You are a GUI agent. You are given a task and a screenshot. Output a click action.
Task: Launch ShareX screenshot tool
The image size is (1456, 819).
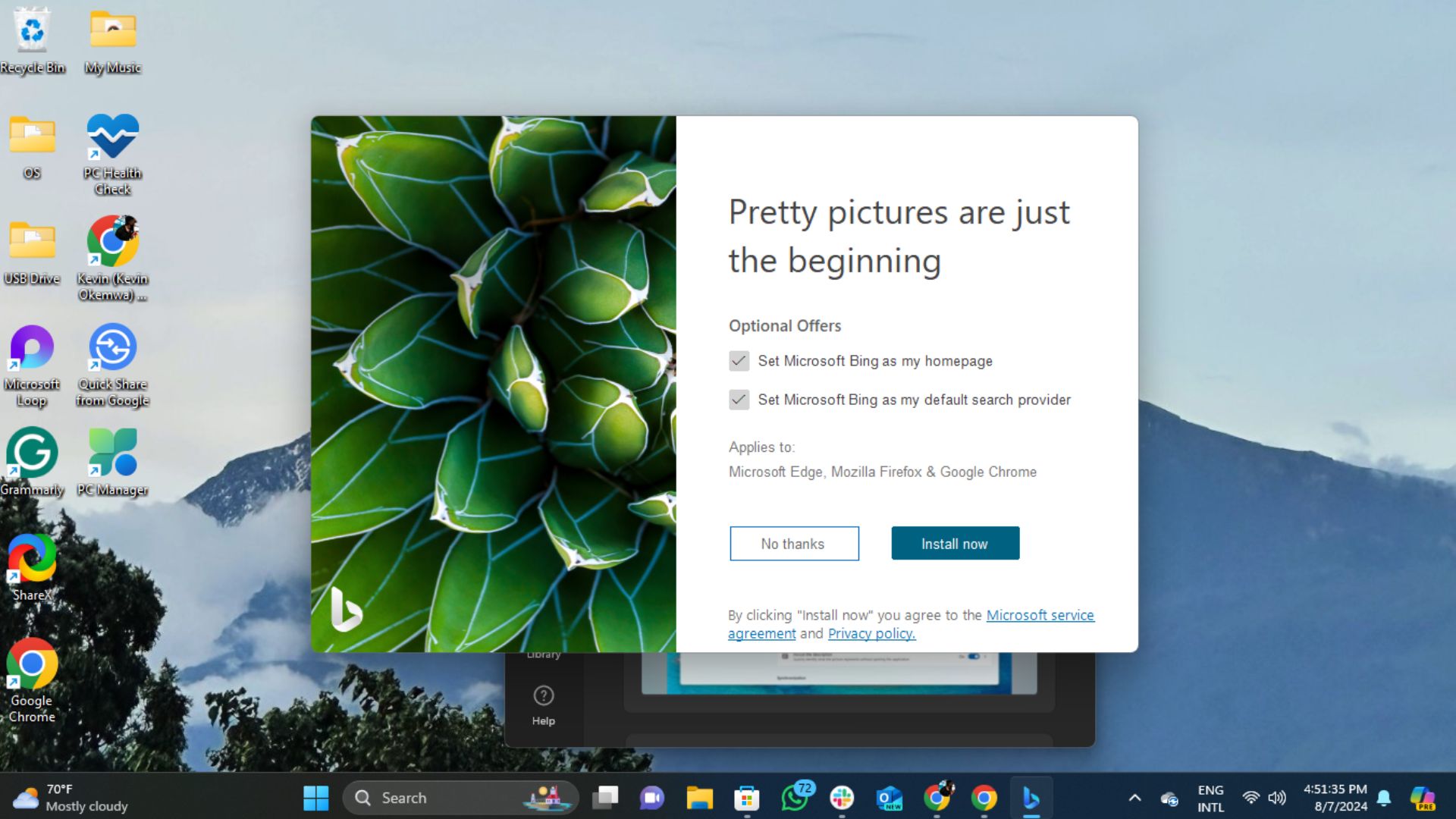coord(31,565)
